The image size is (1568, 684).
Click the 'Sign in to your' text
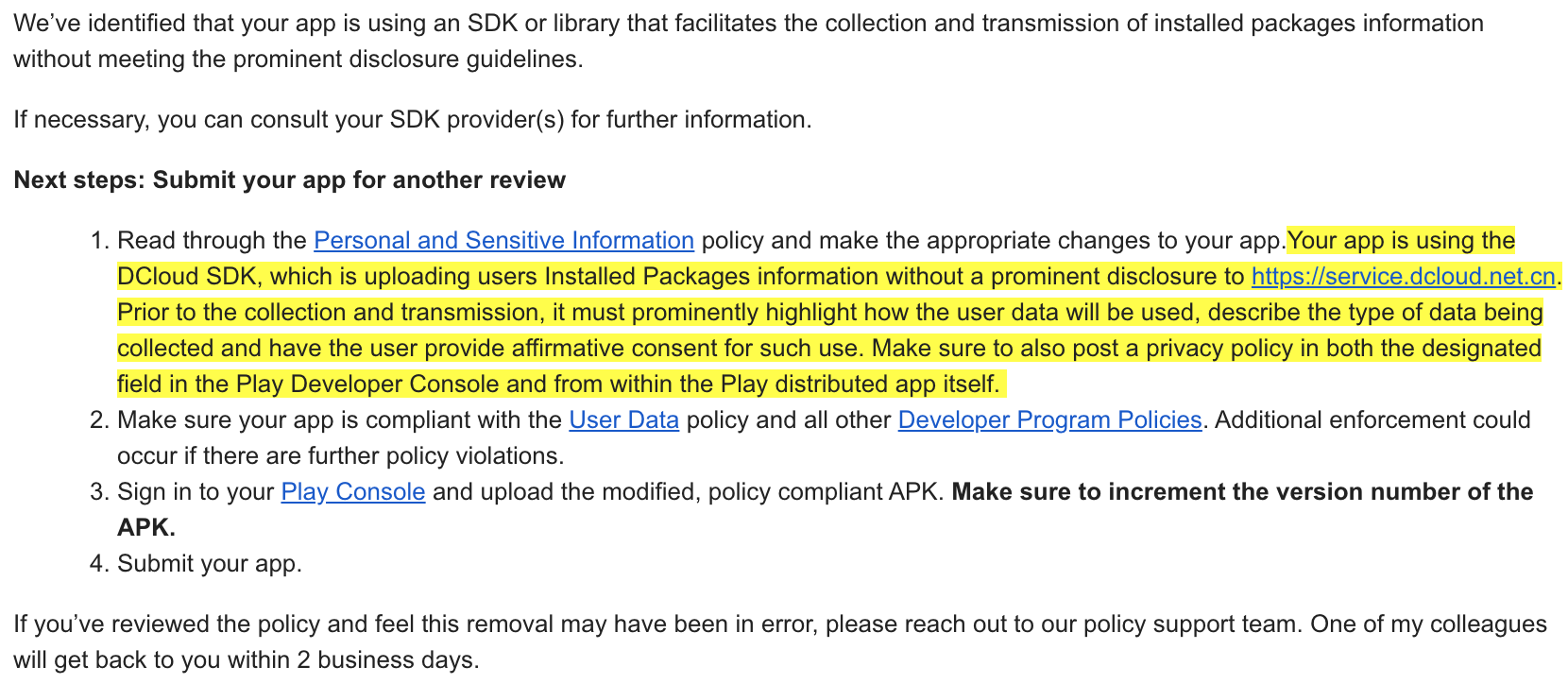click(x=196, y=492)
